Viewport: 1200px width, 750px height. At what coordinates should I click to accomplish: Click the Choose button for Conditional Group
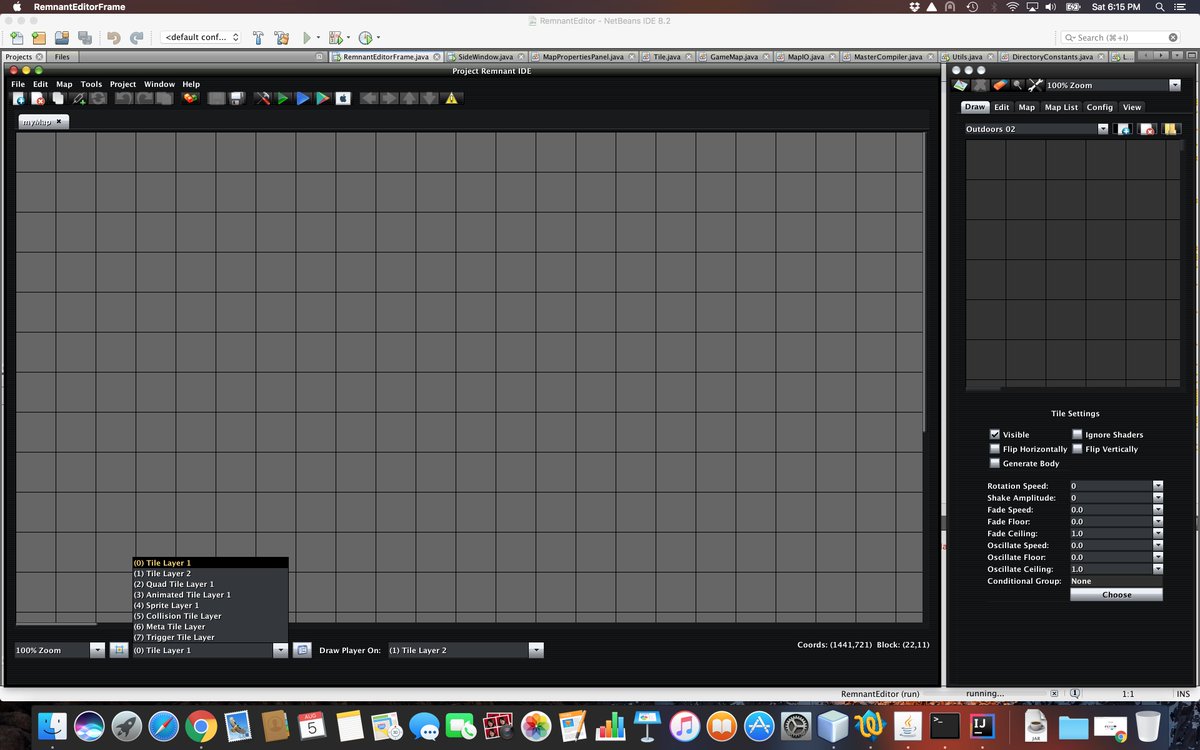(1116, 593)
